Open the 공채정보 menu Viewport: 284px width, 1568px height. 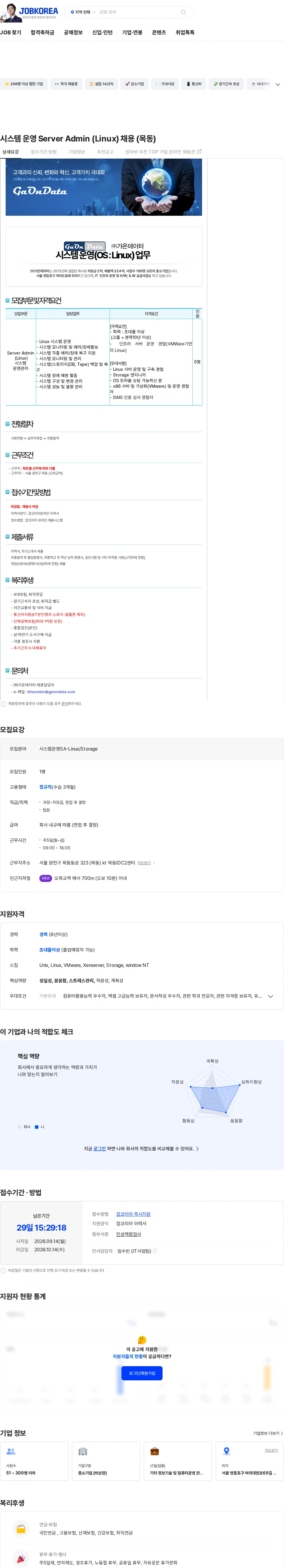tap(73, 32)
